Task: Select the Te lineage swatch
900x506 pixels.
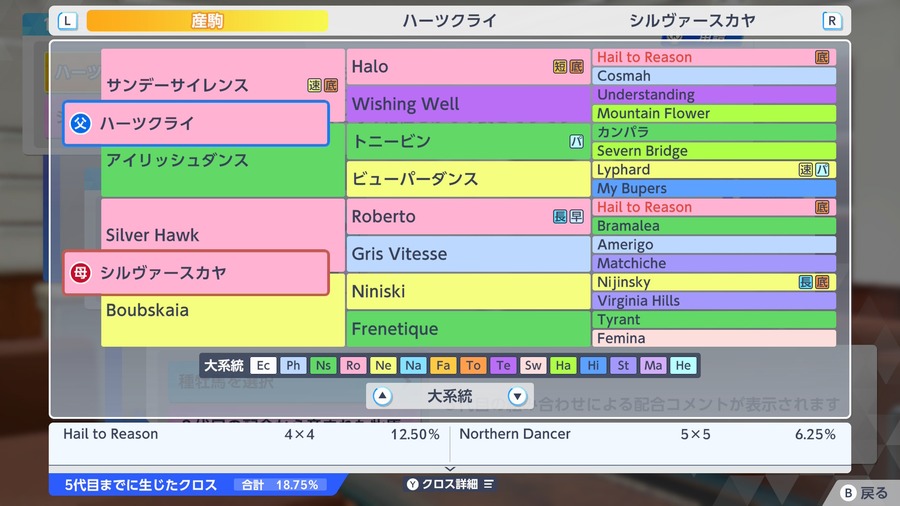Action: [x=503, y=365]
